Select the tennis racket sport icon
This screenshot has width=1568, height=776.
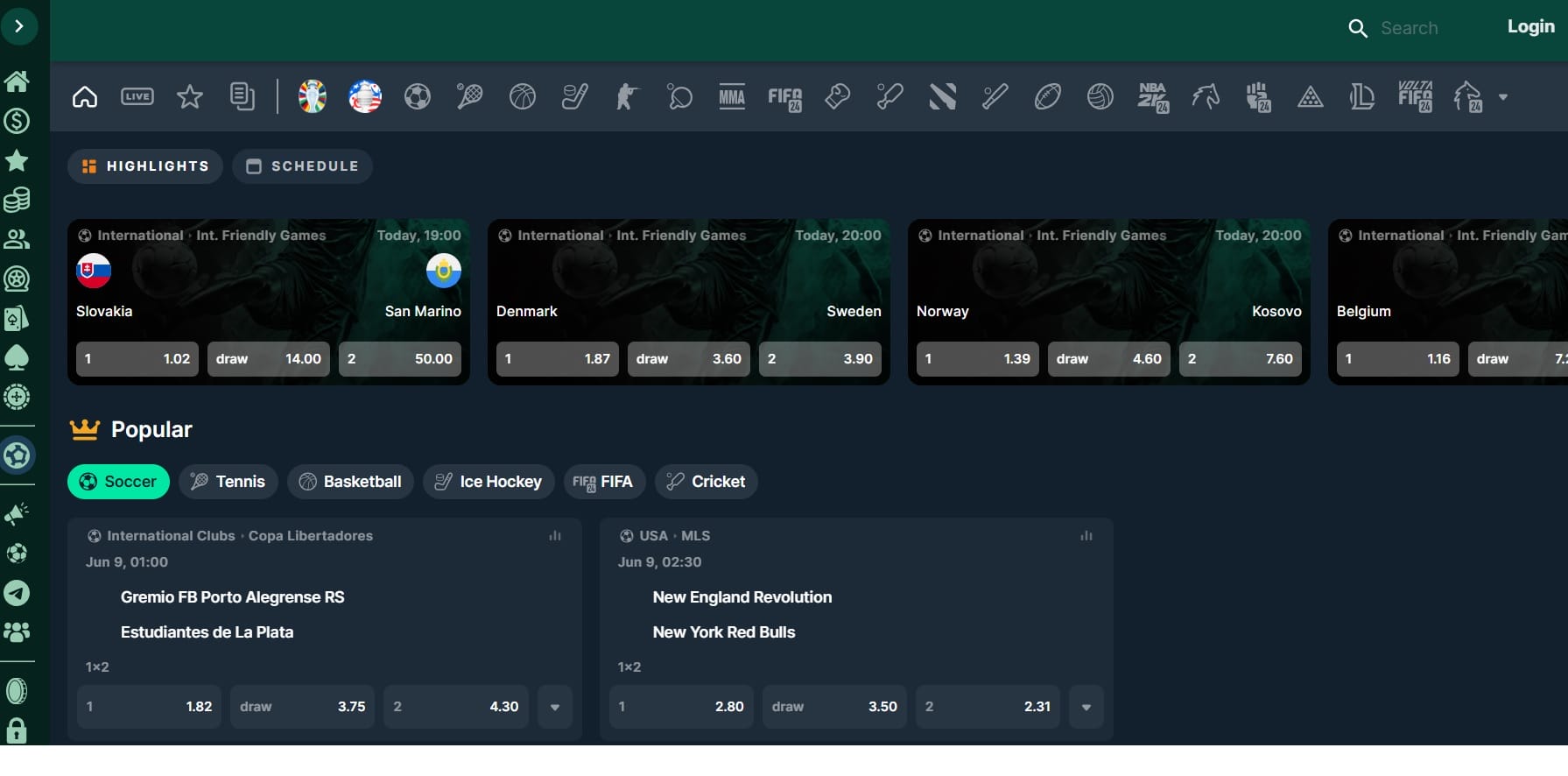[x=470, y=96]
